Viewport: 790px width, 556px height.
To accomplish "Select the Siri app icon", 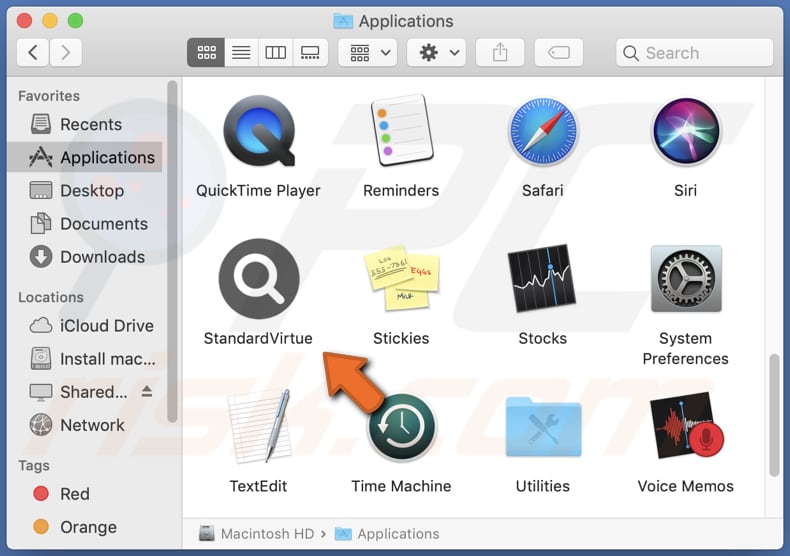I will [686, 131].
